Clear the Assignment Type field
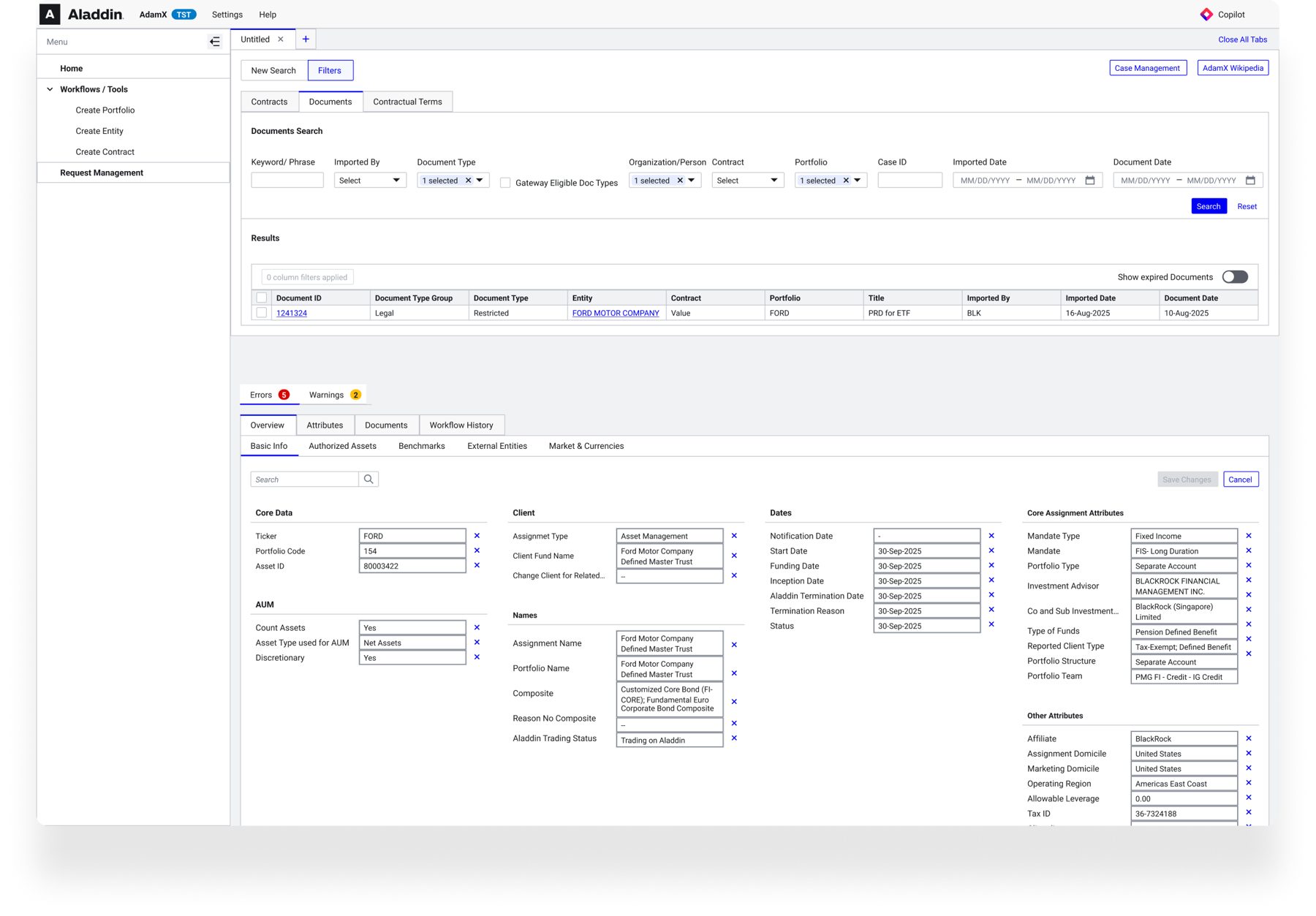 [734, 536]
